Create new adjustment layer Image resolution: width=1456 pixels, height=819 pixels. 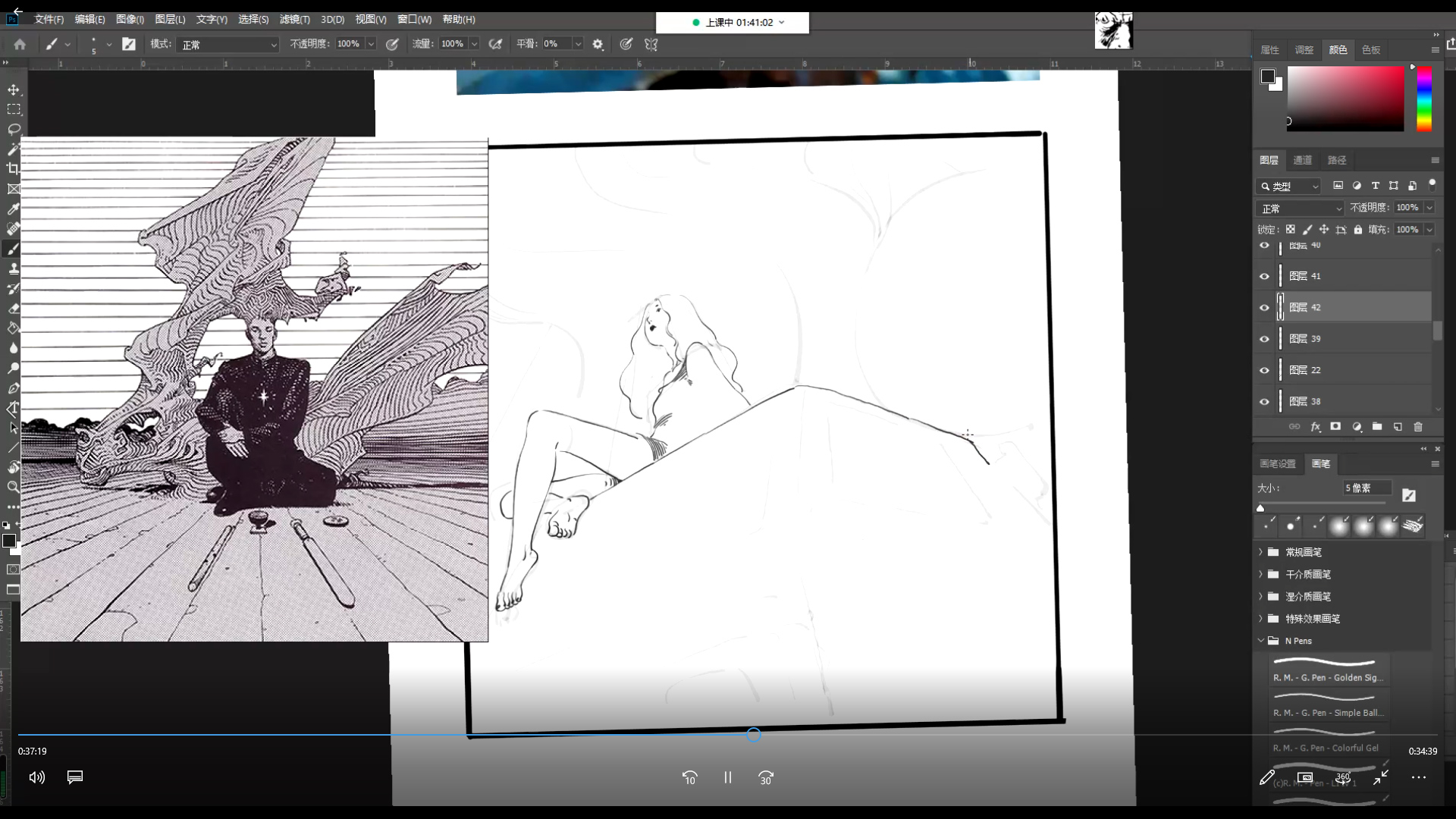(1357, 427)
